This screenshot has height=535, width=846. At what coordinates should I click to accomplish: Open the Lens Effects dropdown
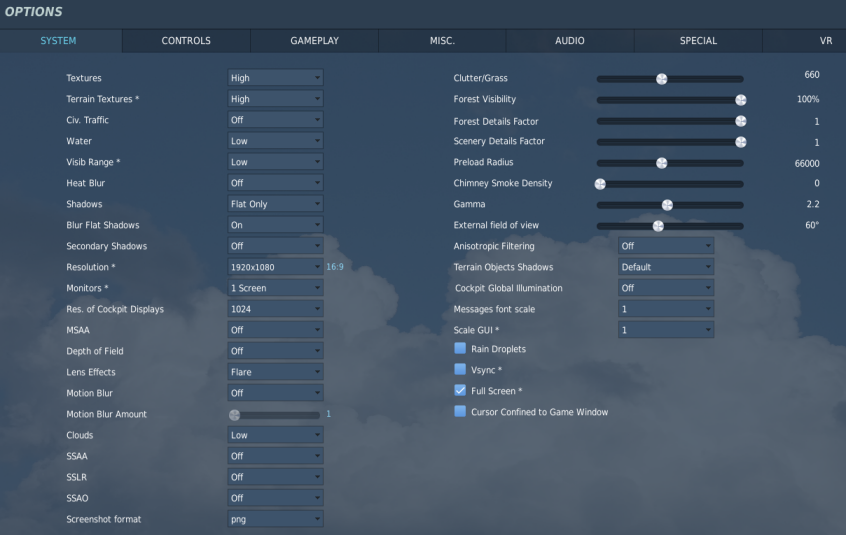point(275,372)
